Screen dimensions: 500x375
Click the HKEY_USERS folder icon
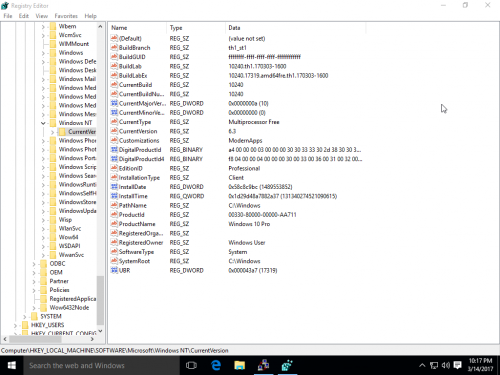click(25, 325)
